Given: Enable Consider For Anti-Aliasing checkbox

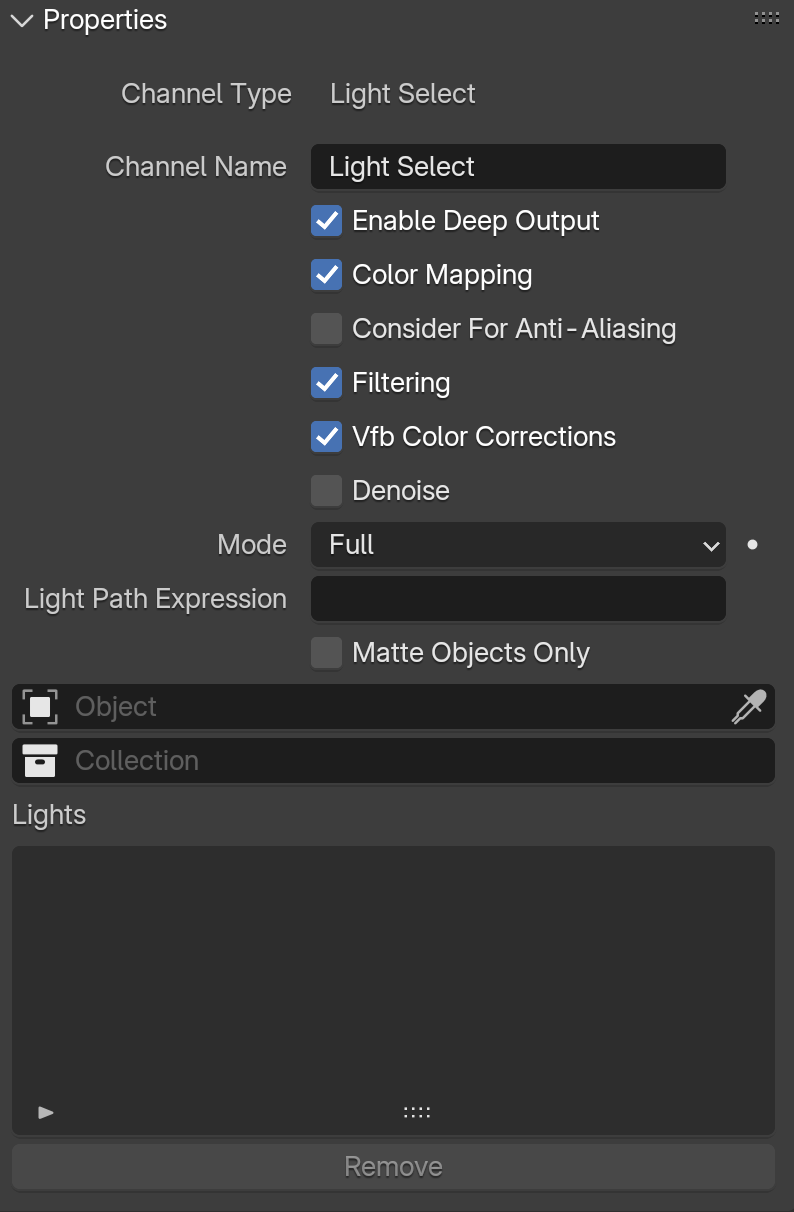Looking at the screenshot, I should tap(326, 329).
